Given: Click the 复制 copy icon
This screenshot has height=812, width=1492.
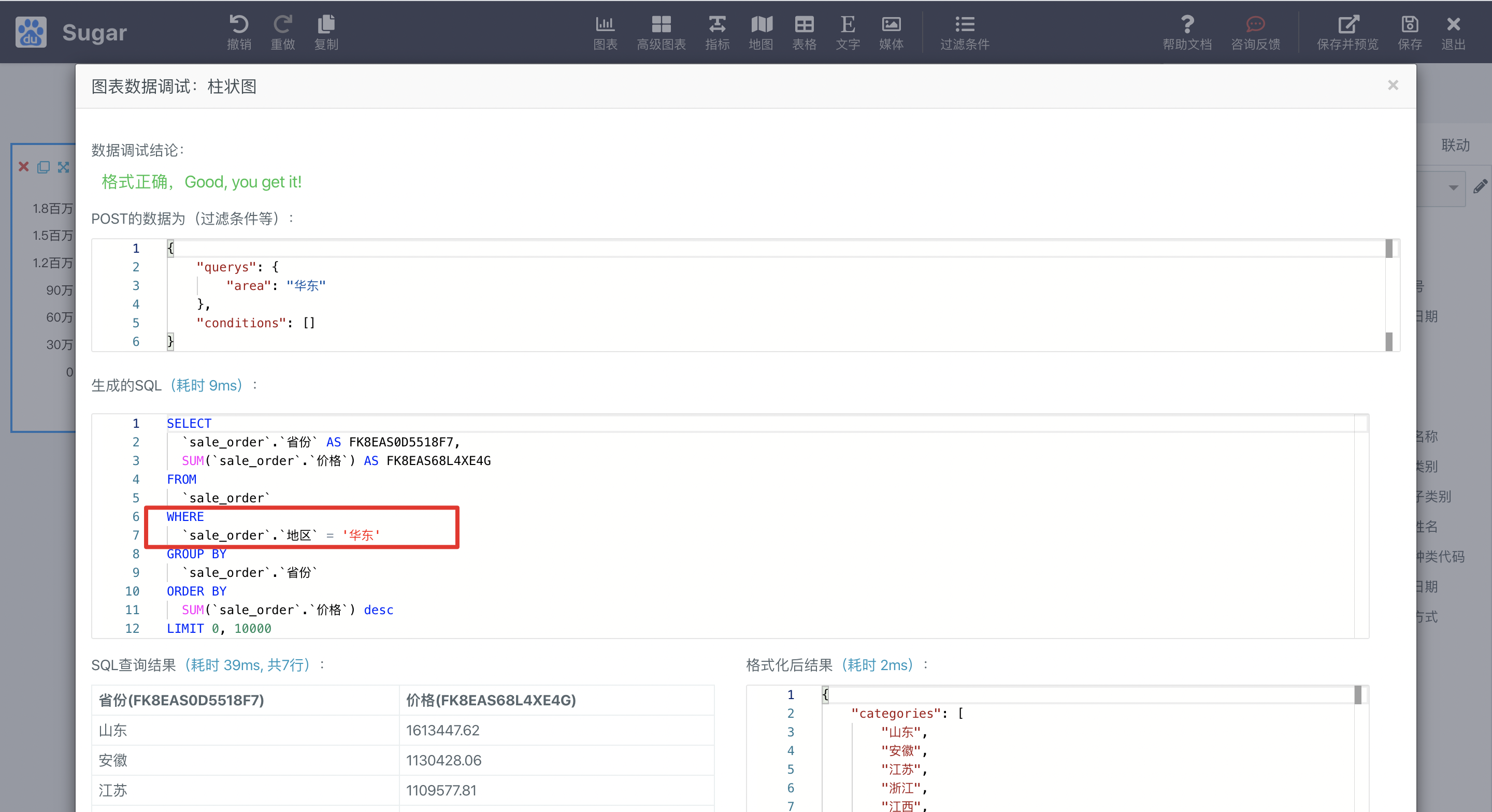Looking at the screenshot, I should coord(326,24).
